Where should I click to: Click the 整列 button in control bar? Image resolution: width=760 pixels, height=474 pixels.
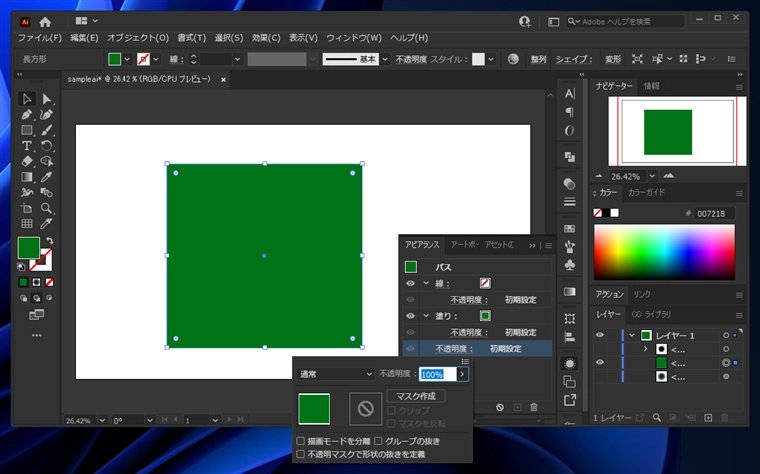538,59
